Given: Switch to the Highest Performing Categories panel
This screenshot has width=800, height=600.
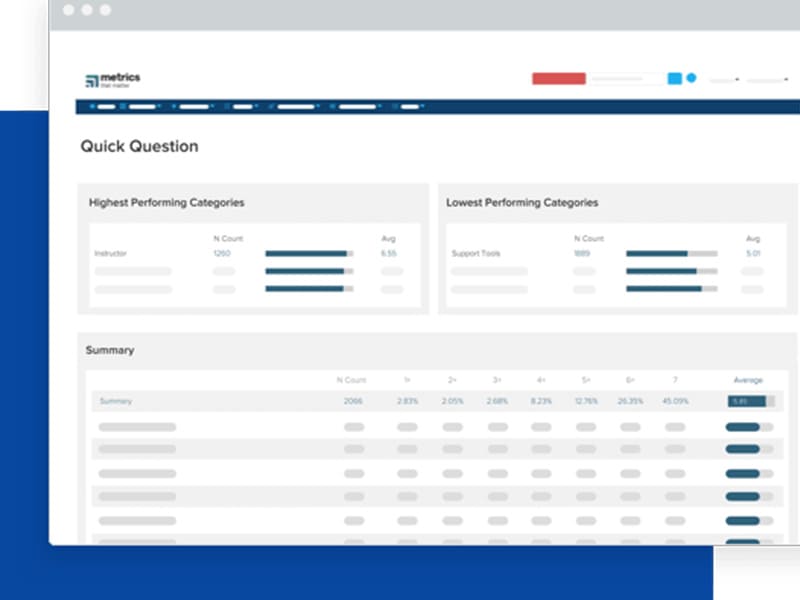Looking at the screenshot, I should click(166, 203).
